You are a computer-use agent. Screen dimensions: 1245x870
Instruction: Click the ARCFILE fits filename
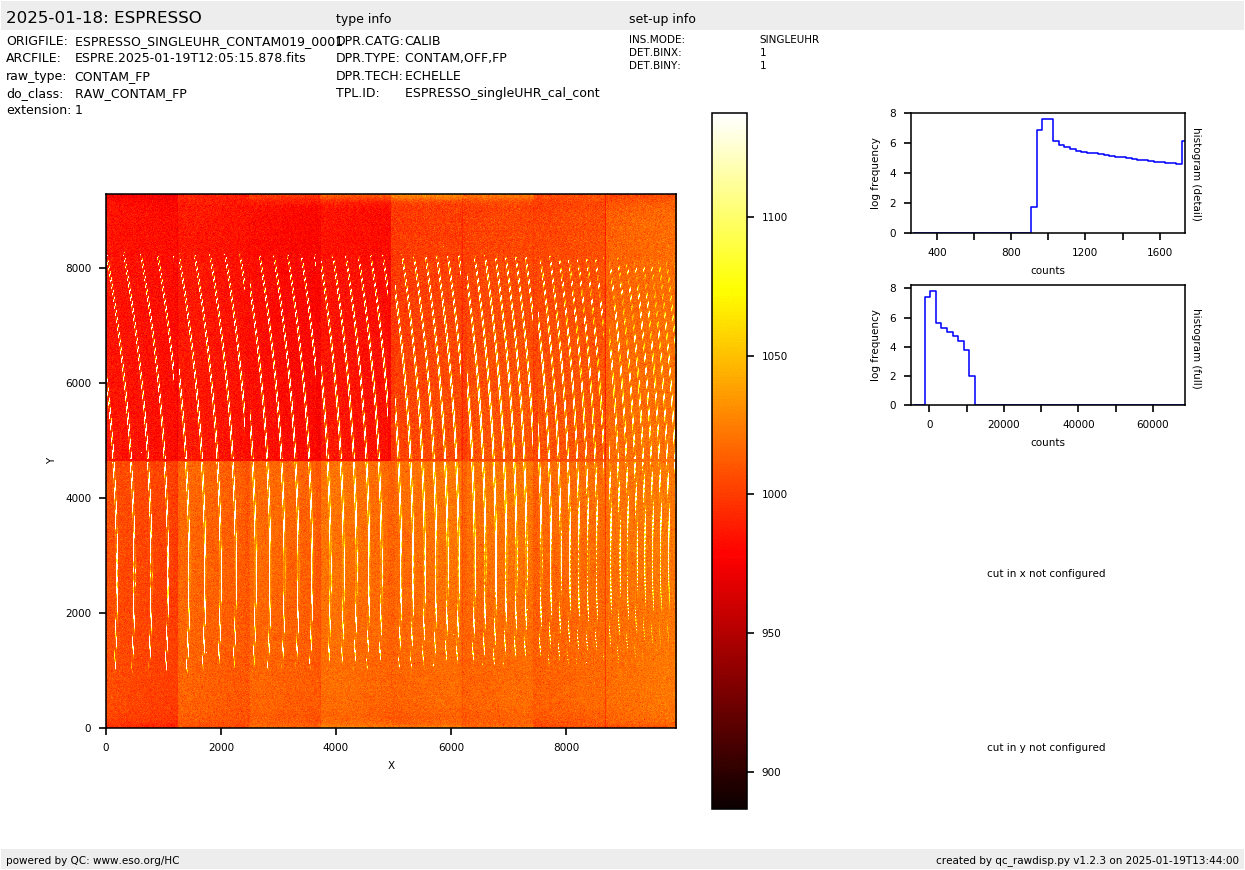[190, 59]
